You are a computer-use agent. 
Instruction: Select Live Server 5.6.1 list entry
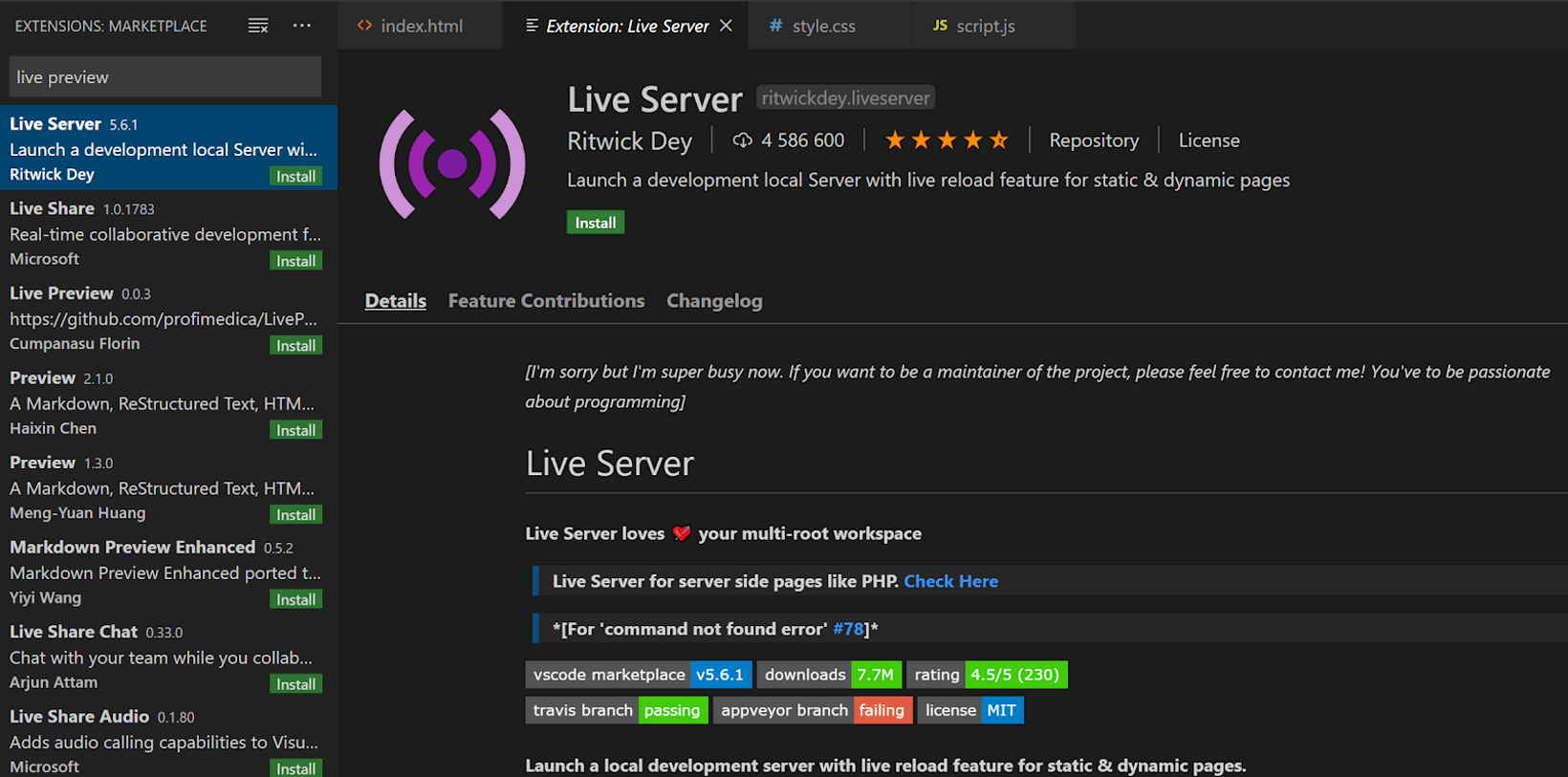pos(168,148)
